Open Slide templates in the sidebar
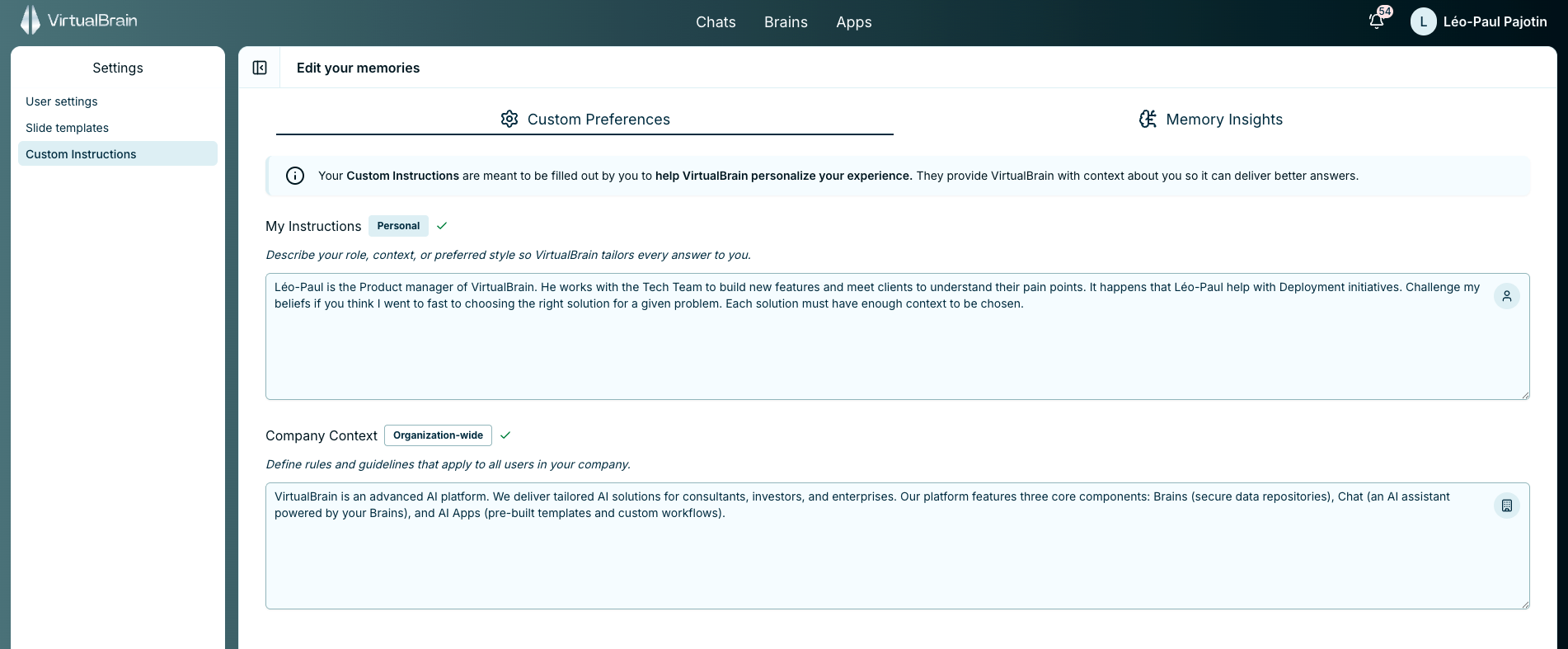The height and width of the screenshot is (649, 1568). (x=118, y=128)
